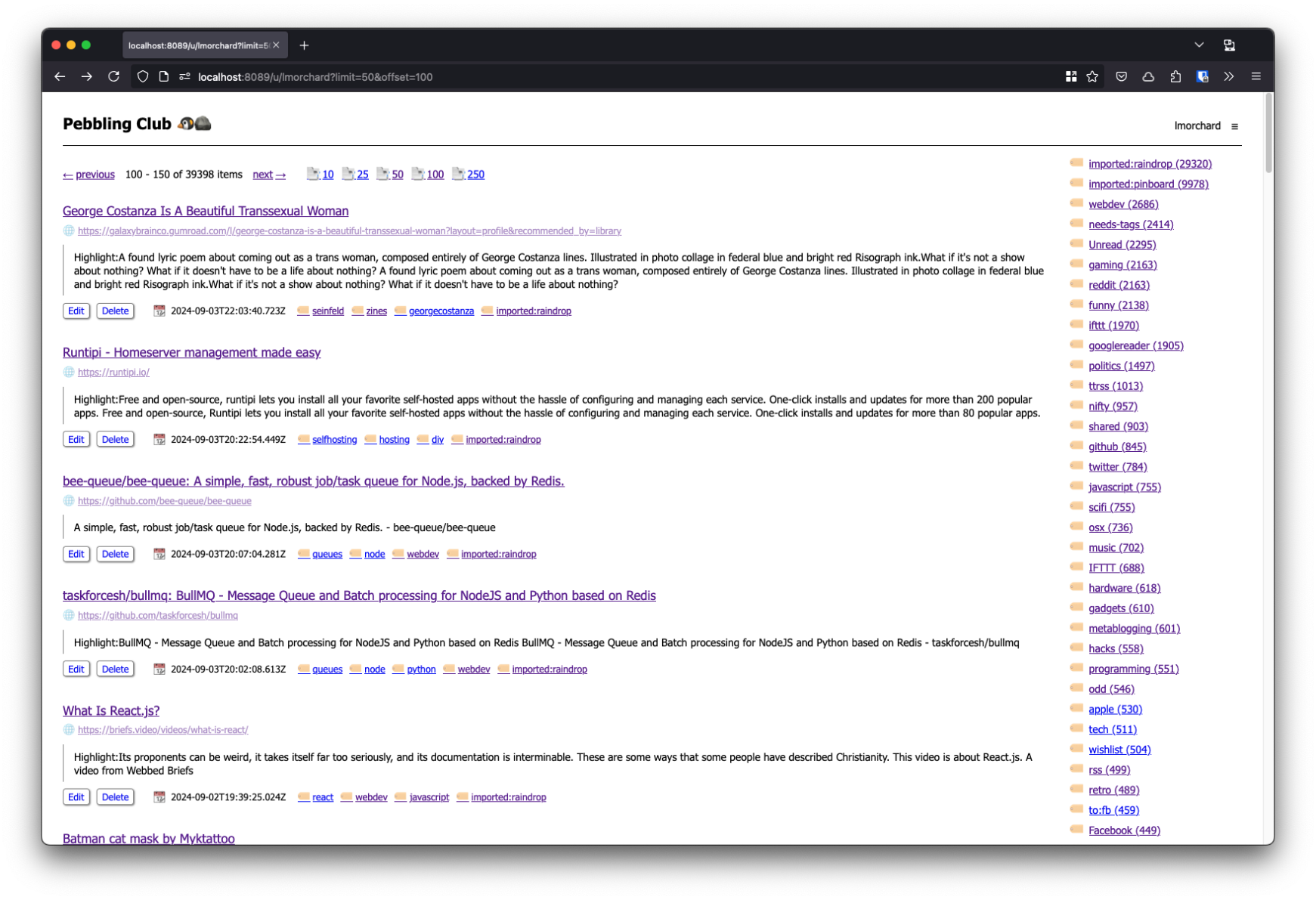Open the webdev (2686) tag in sidebar

pos(1122,204)
